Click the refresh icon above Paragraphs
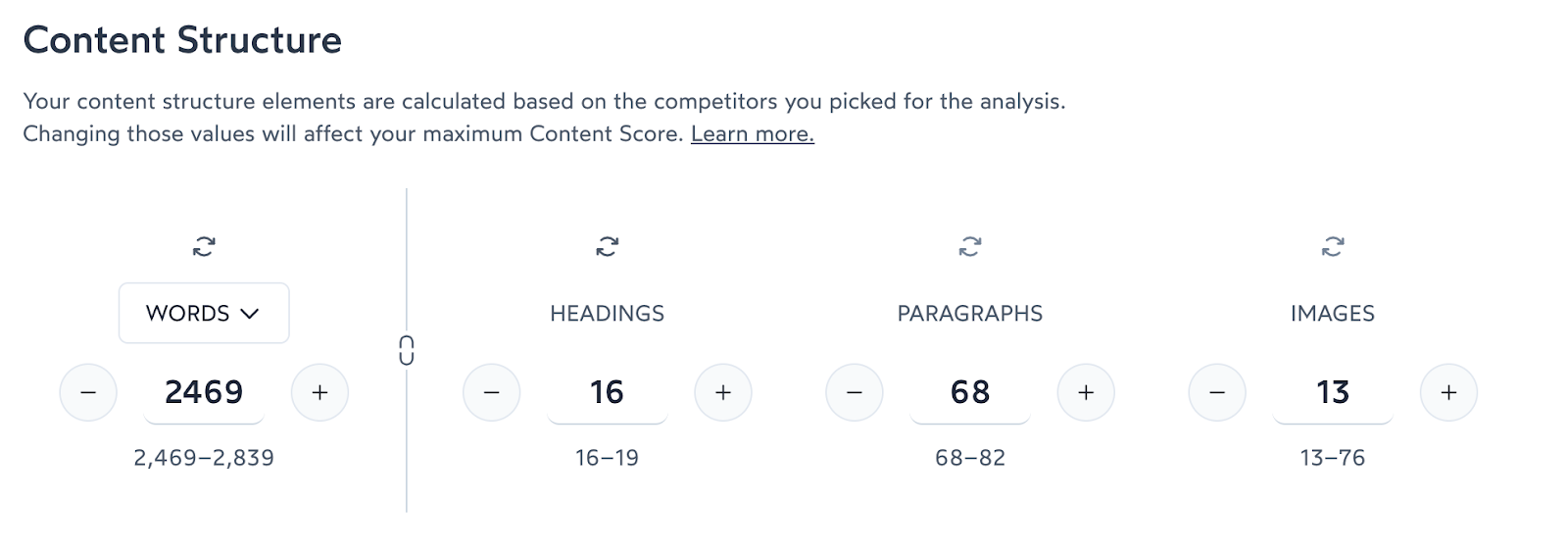The width and height of the screenshot is (1568, 553). pos(969,246)
